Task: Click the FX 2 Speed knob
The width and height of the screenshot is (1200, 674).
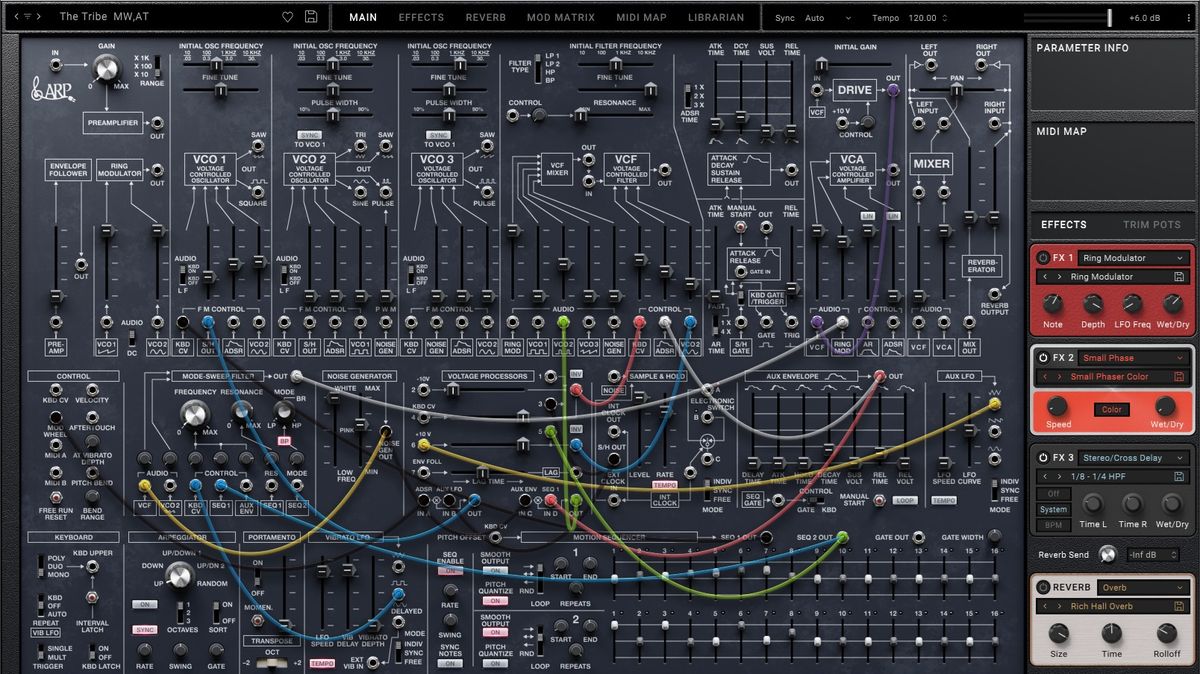Action: (x=1058, y=406)
